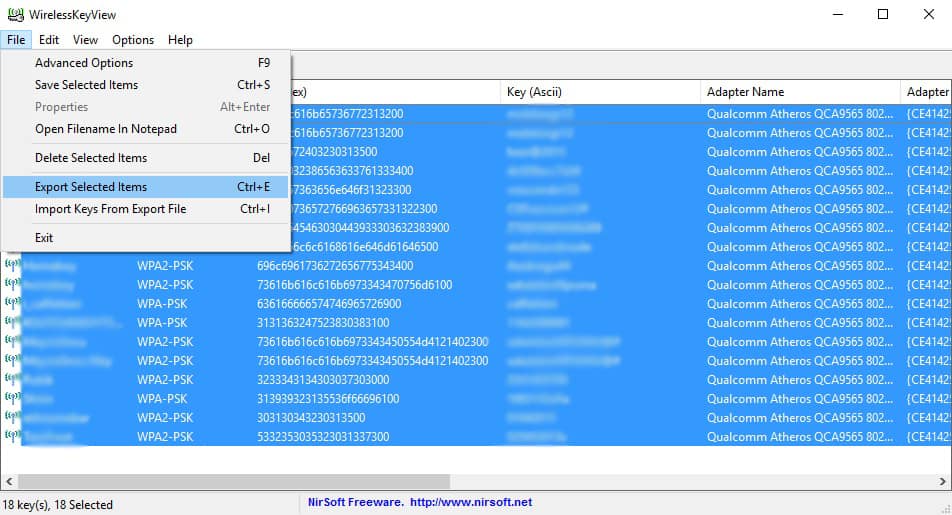Viewport: 952px width, 515px height.
Task: Click Exit in the File menu
Action: (44, 238)
